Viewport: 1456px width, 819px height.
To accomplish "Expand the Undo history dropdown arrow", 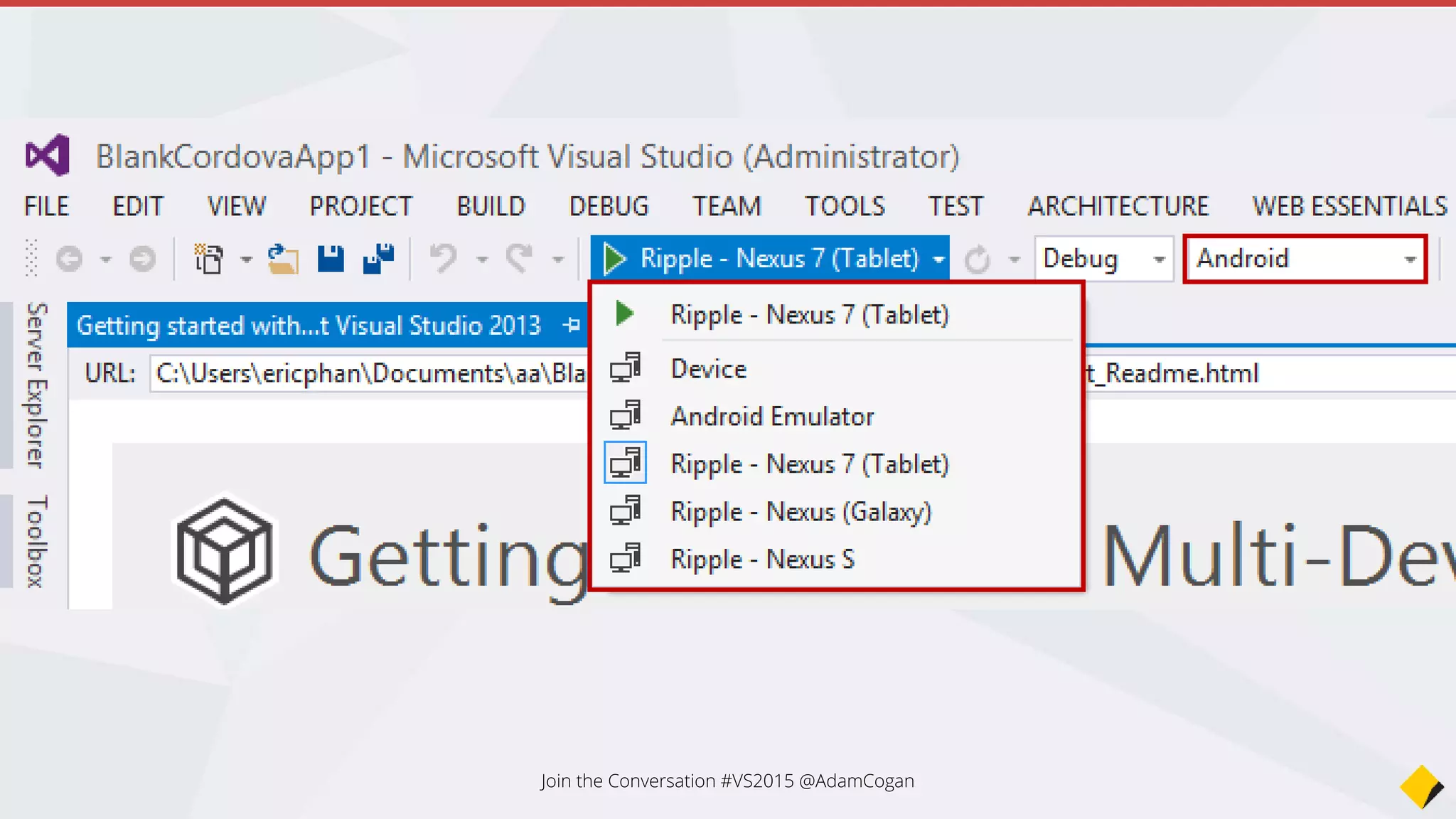I will pyautogui.click(x=482, y=259).
